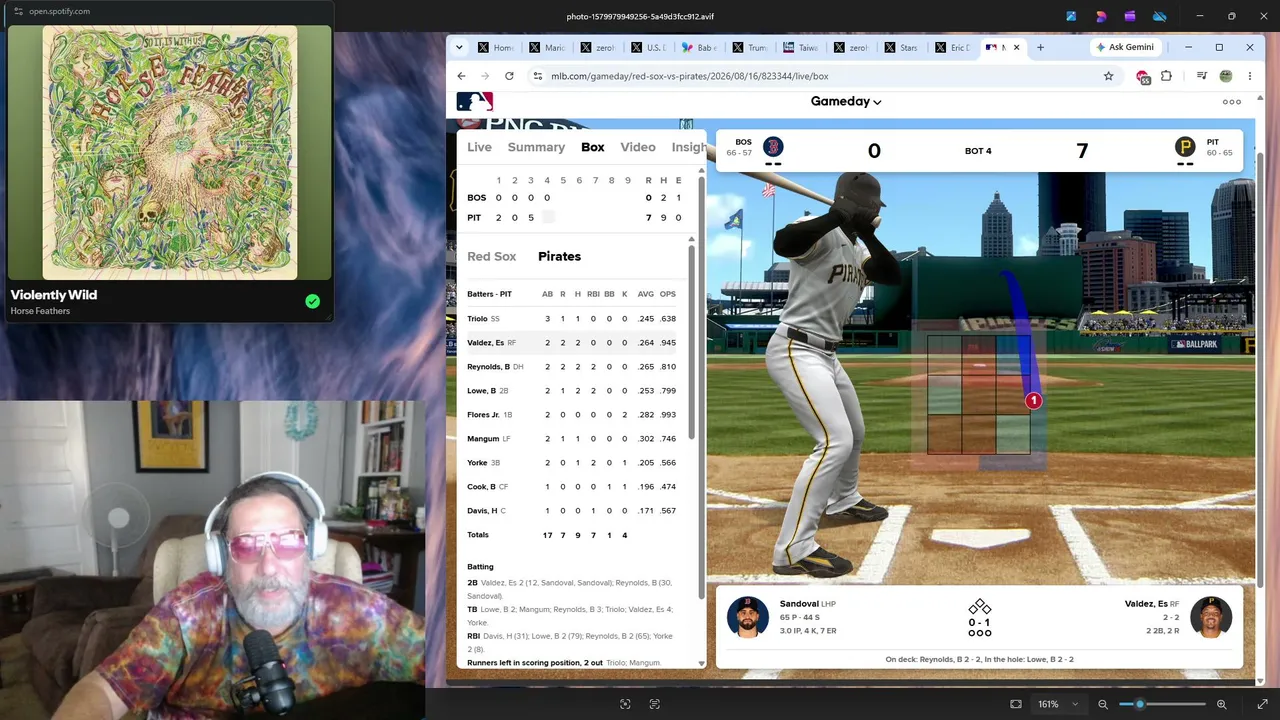Open batter Yorke player link
Screen dimensions: 1280x720
(477, 463)
